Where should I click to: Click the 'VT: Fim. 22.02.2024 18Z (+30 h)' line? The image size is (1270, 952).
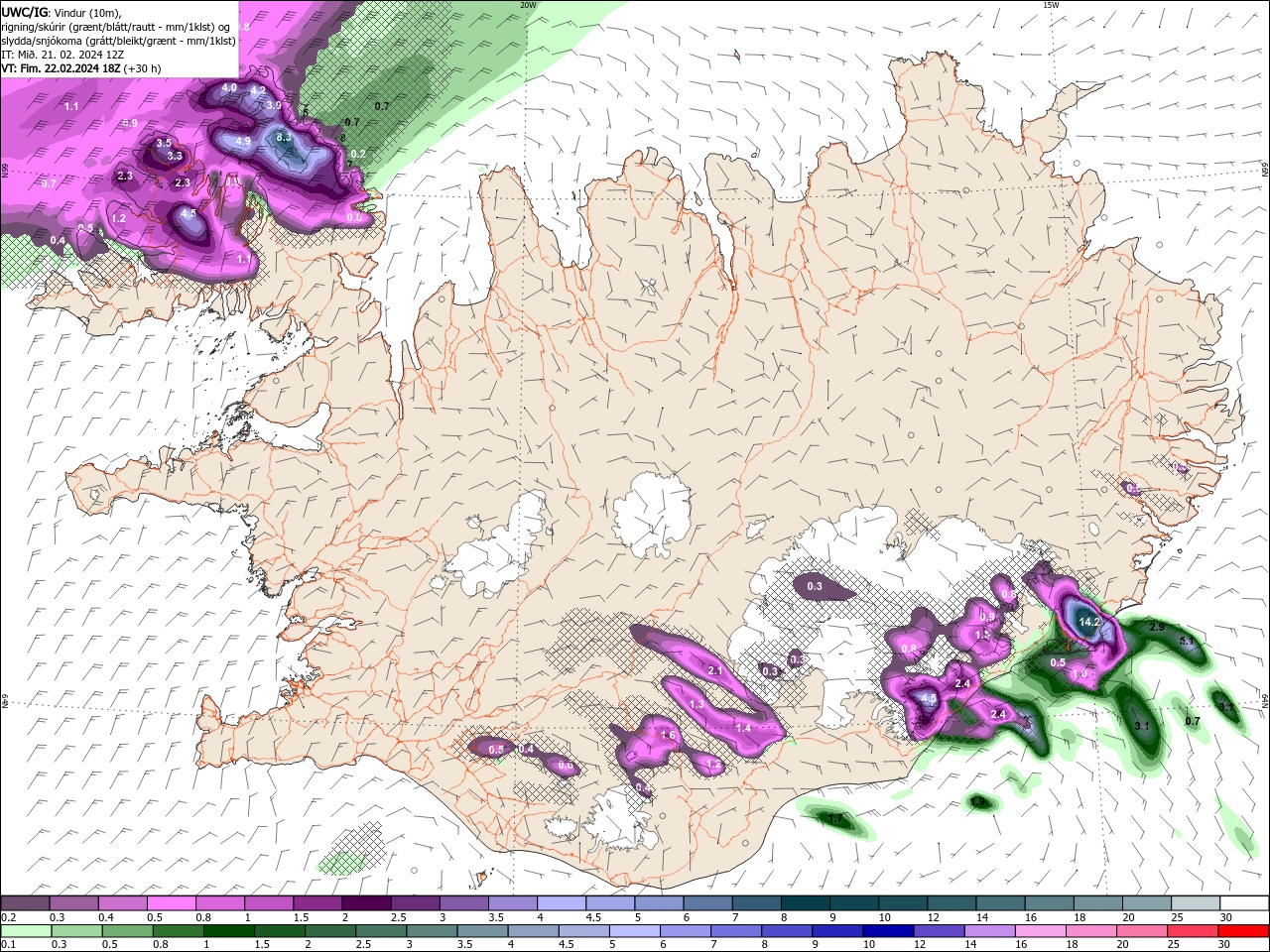click(x=81, y=68)
